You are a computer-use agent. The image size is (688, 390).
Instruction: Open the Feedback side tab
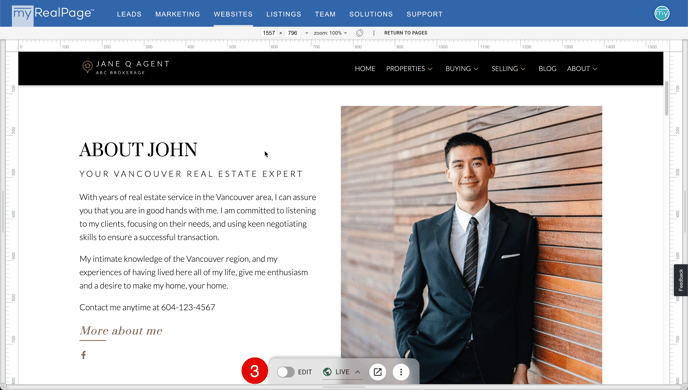[x=681, y=280]
